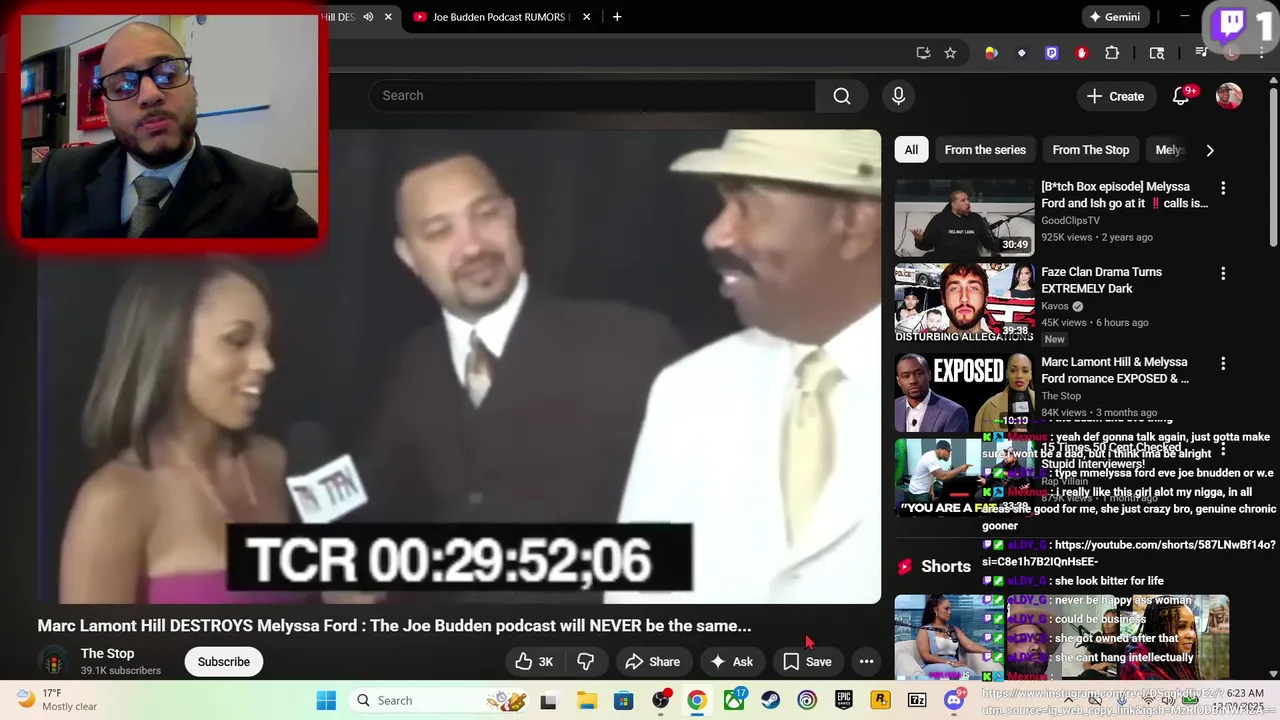1280x720 pixels.
Task: Open Xbox app from taskbar
Action: pos(734,700)
